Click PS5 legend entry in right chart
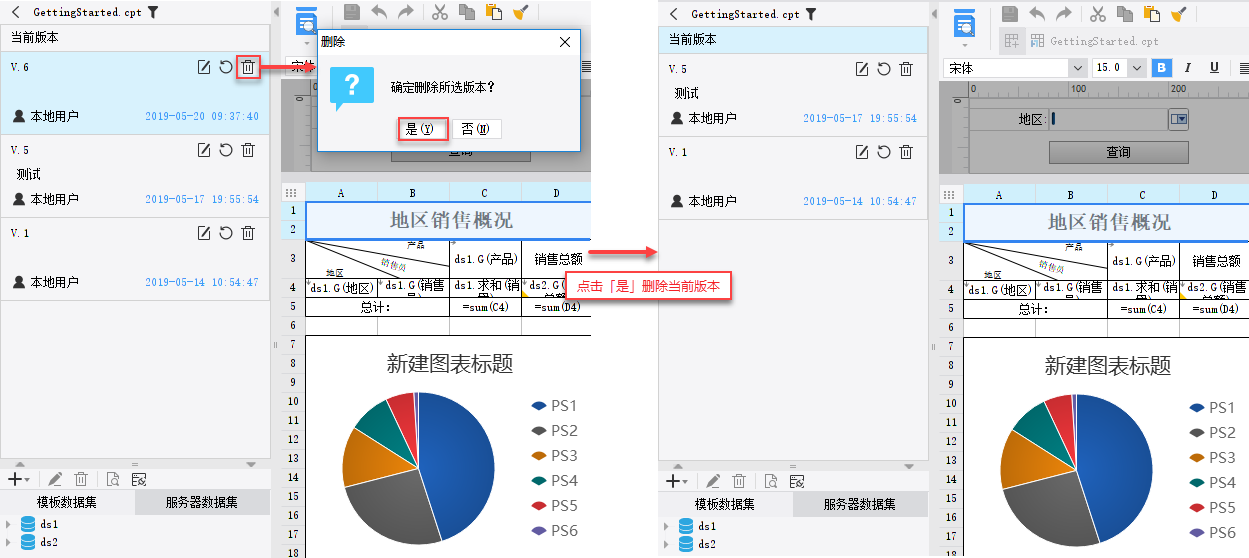1249x558 pixels. 1213,507
